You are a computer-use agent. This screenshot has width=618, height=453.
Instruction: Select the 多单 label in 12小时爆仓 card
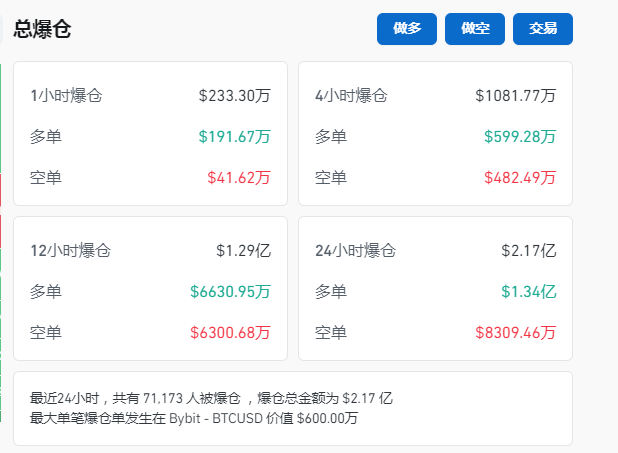click(46, 291)
